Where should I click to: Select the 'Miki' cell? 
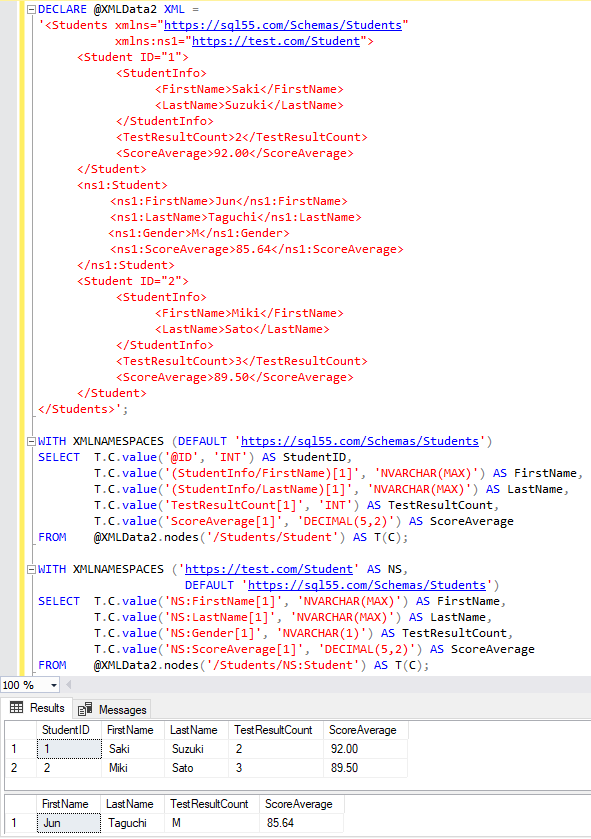click(x=133, y=768)
